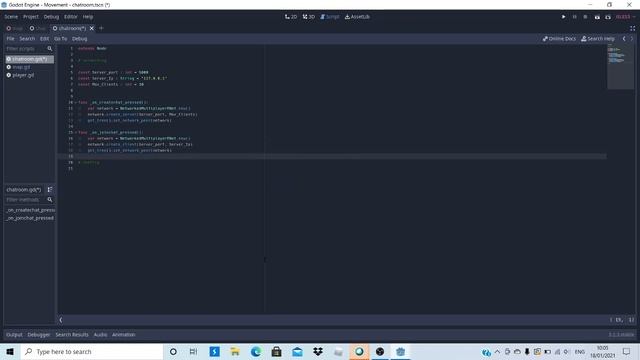Click the Godot version label

(x=621, y=335)
